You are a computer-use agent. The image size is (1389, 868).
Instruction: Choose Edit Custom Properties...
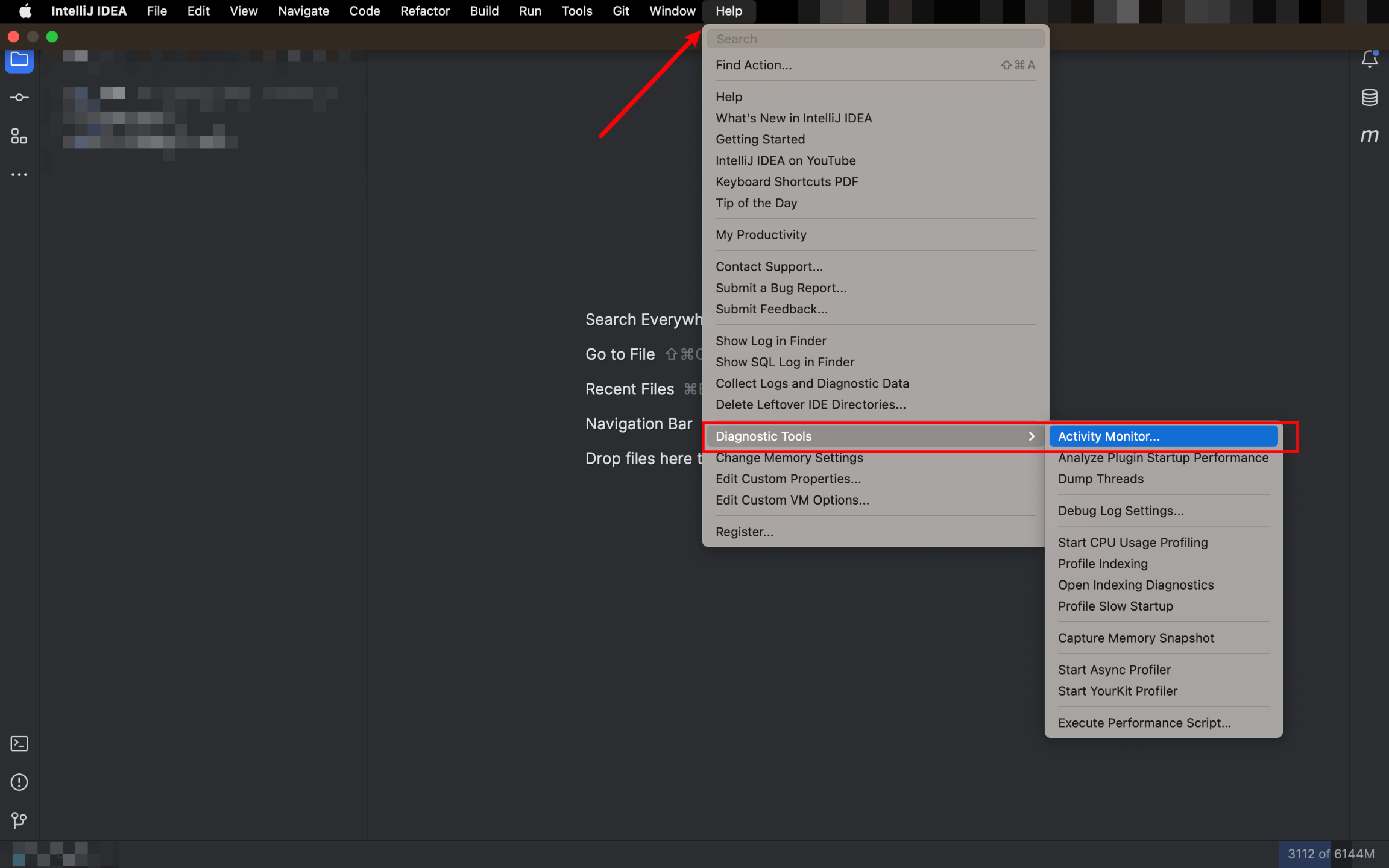click(x=875, y=479)
